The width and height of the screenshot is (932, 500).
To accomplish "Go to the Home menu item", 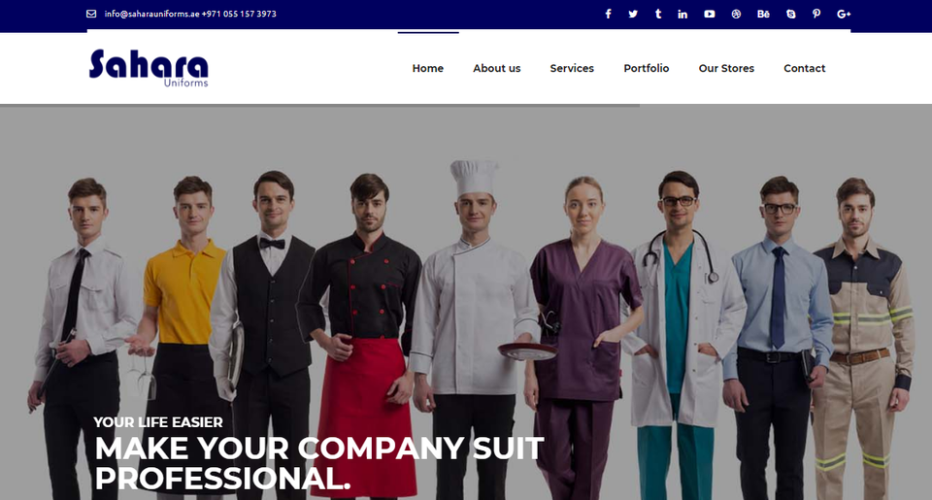I will tap(428, 68).
